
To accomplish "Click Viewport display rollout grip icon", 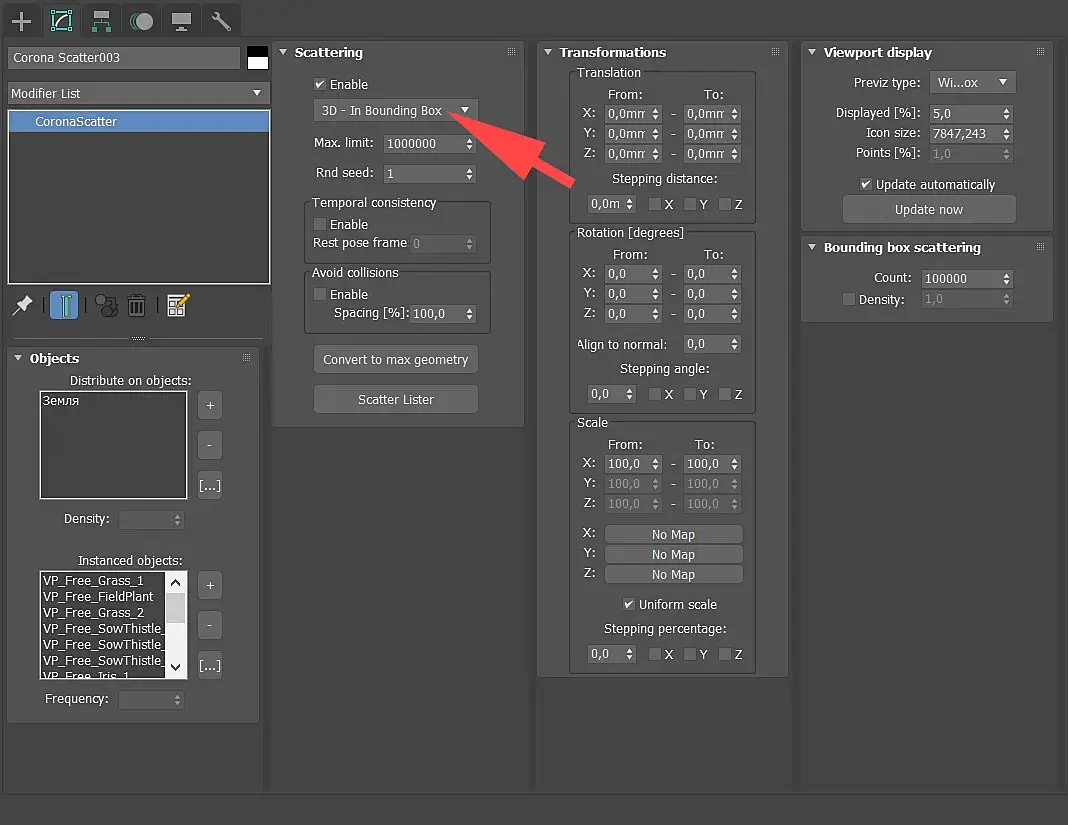I will point(1040,52).
